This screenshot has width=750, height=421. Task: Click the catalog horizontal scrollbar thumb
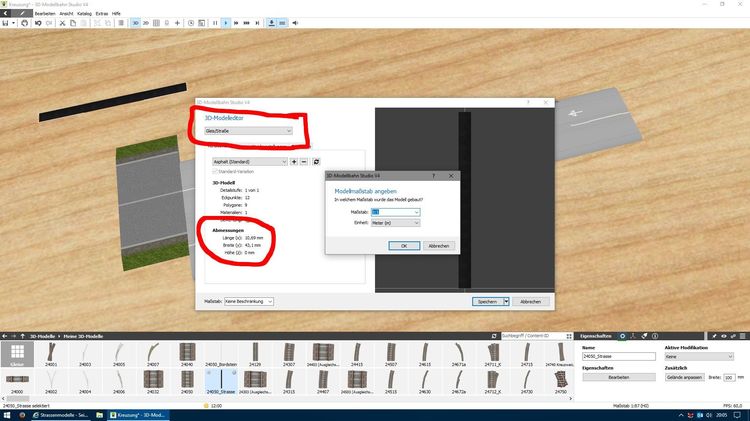(x=18, y=399)
